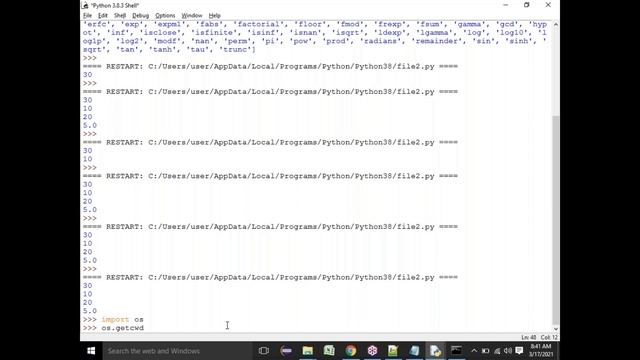Click the Search the web and Windows box

click(178, 351)
